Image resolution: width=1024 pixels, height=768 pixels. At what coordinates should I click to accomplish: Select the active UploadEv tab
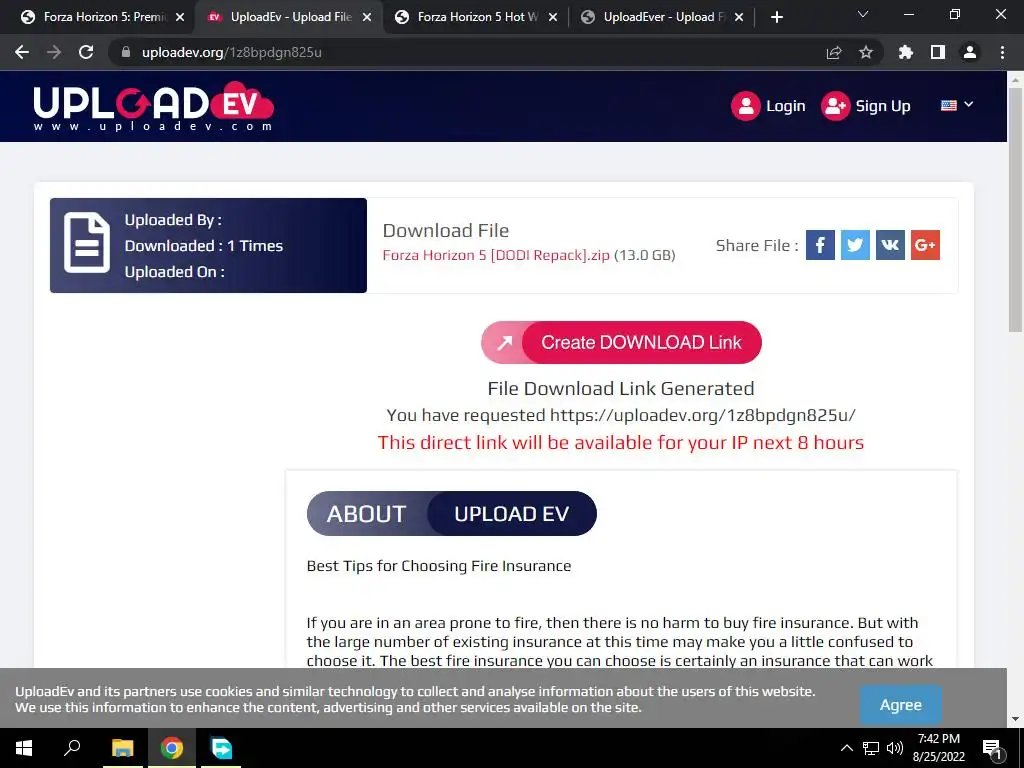pos(290,17)
